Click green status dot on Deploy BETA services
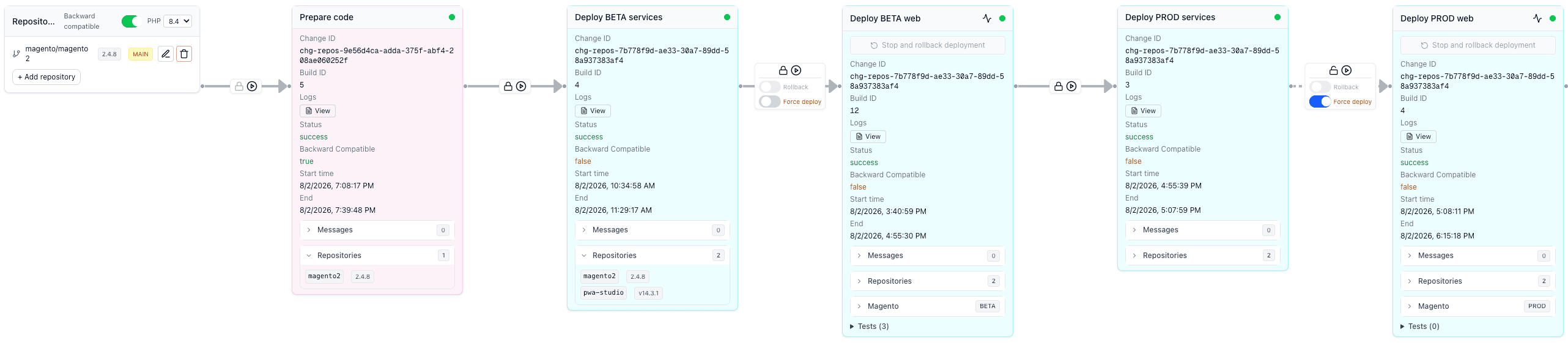Viewport: 1568px width, 343px height. [727, 17]
